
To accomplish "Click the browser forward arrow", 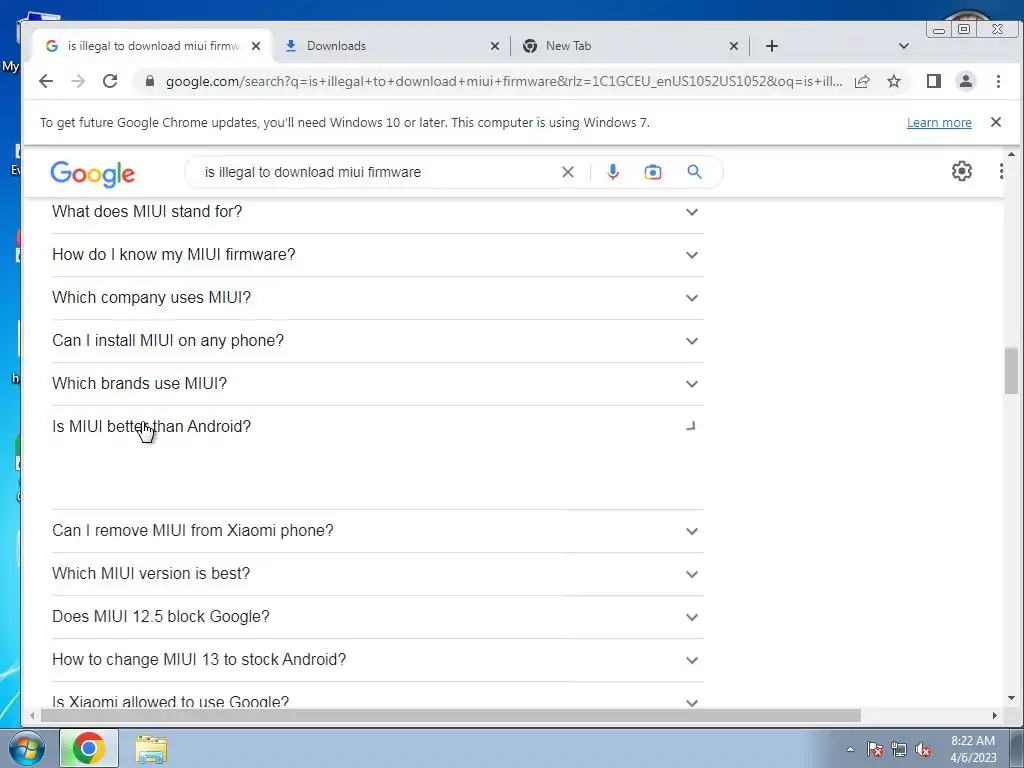I will (x=78, y=81).
